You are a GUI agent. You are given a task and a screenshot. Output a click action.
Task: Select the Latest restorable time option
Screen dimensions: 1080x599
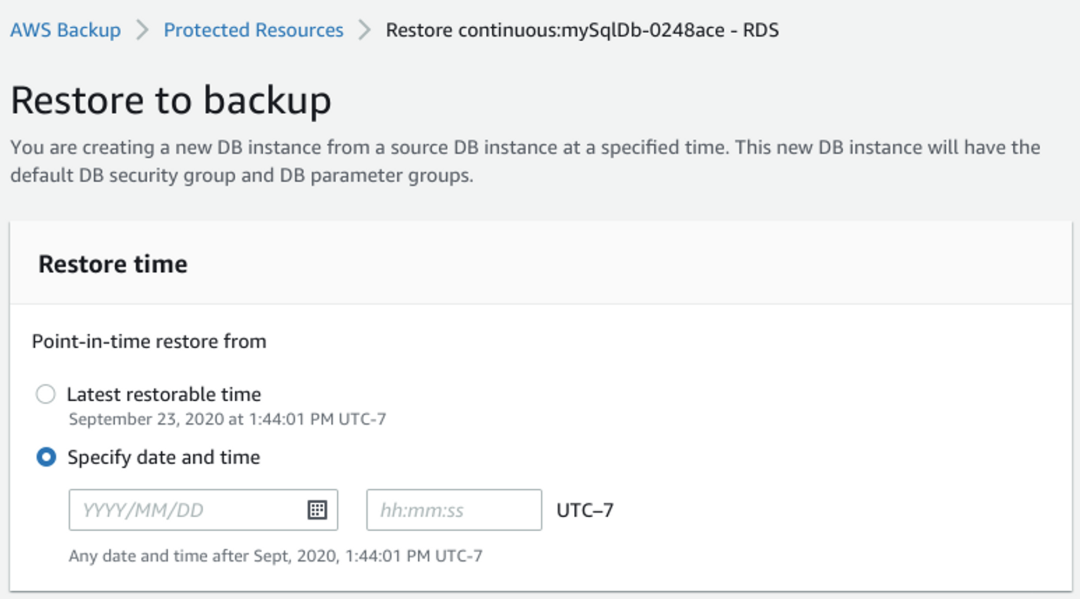(45, 395)
